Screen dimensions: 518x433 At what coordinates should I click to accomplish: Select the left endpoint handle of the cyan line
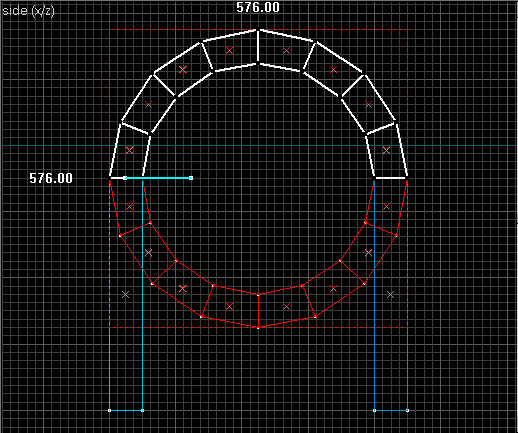point(125,178)
